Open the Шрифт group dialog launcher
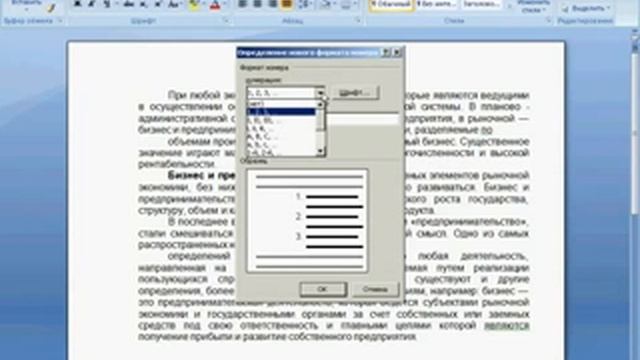The image size is (640, 360). point(226,20)
